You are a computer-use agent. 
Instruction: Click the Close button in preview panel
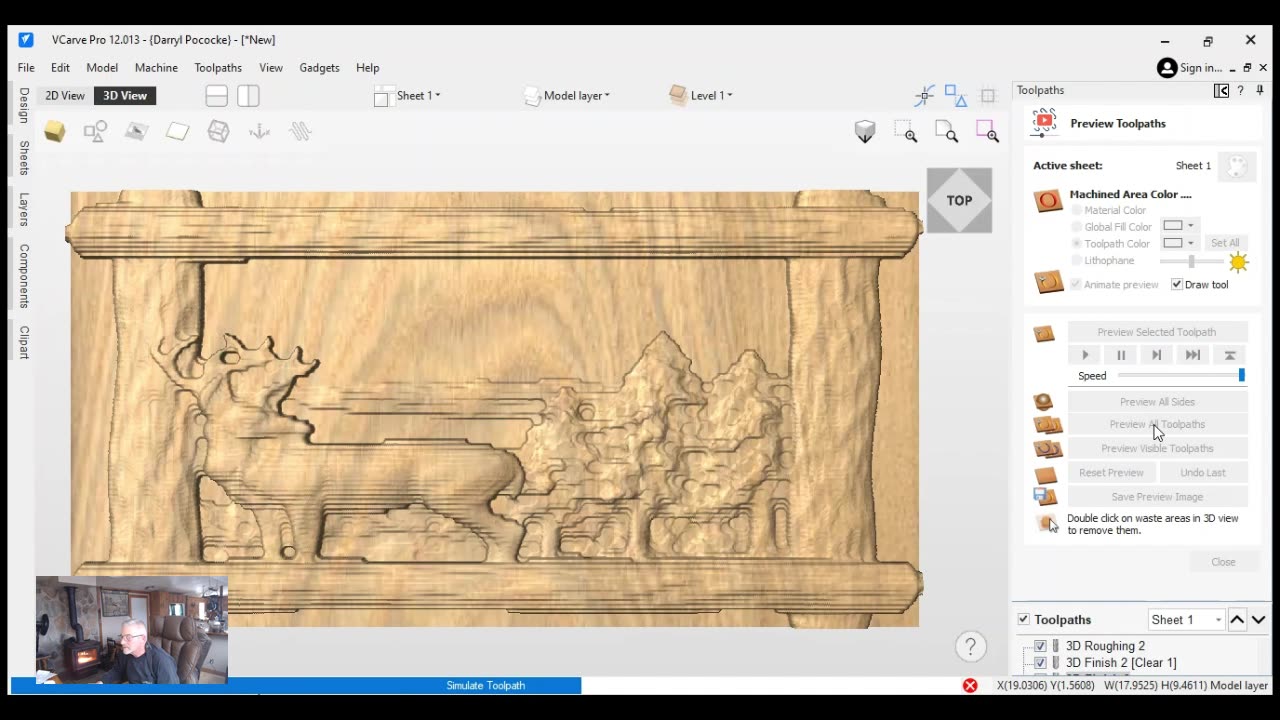click(1223, 562)
